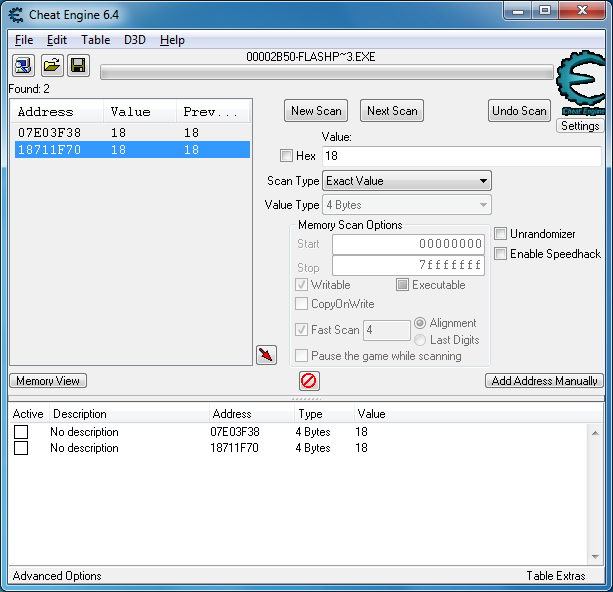
Task: Click description of 07E03F38 table entry
Action: (84, 432)
